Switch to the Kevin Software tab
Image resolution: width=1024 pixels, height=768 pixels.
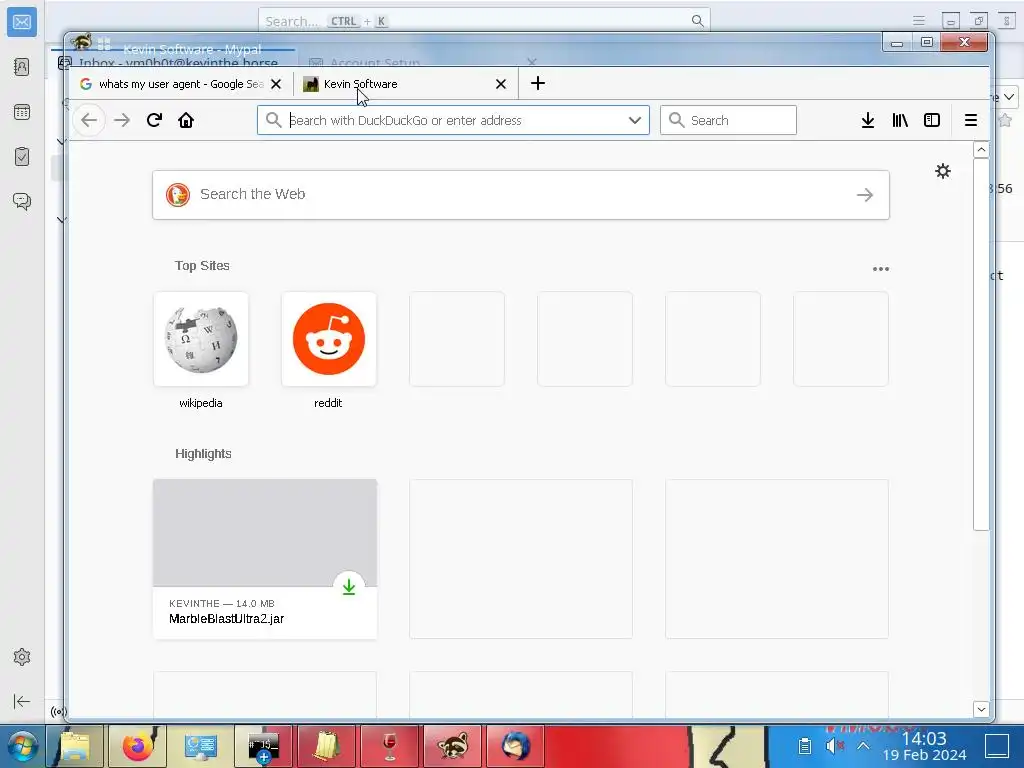click(x=406, y=84)
